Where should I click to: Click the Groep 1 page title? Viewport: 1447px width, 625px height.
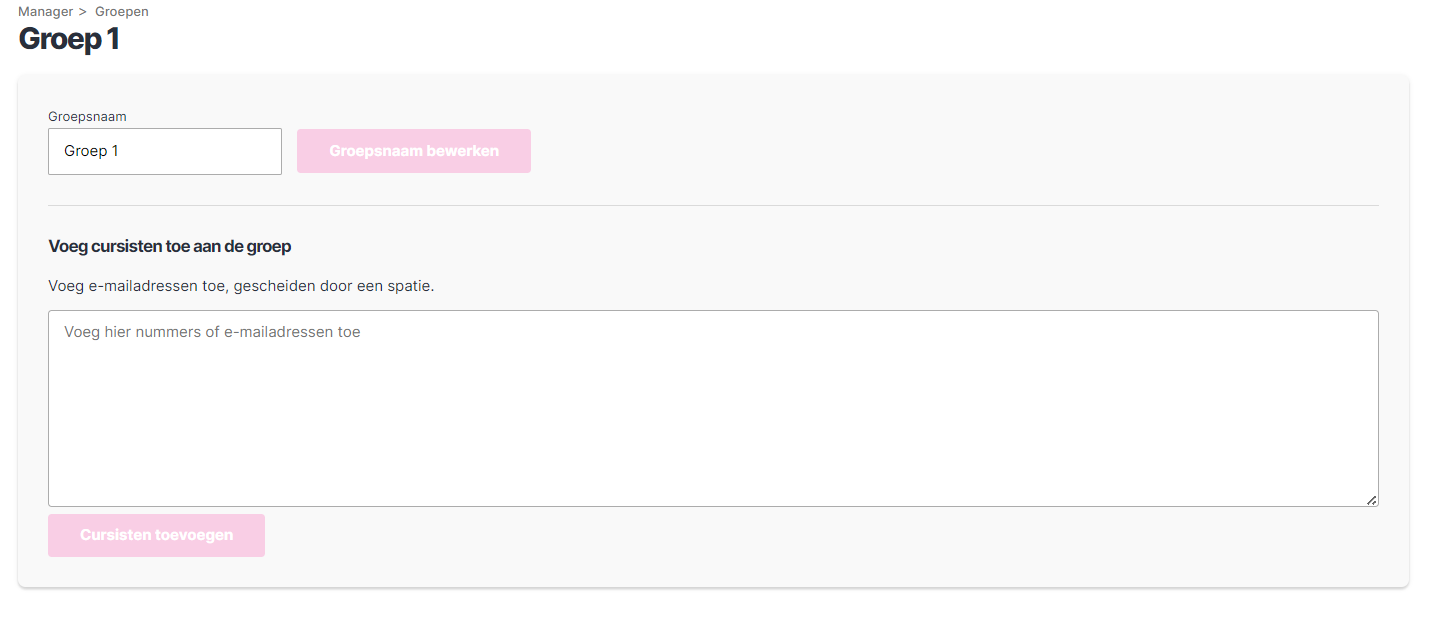point(69,39)
